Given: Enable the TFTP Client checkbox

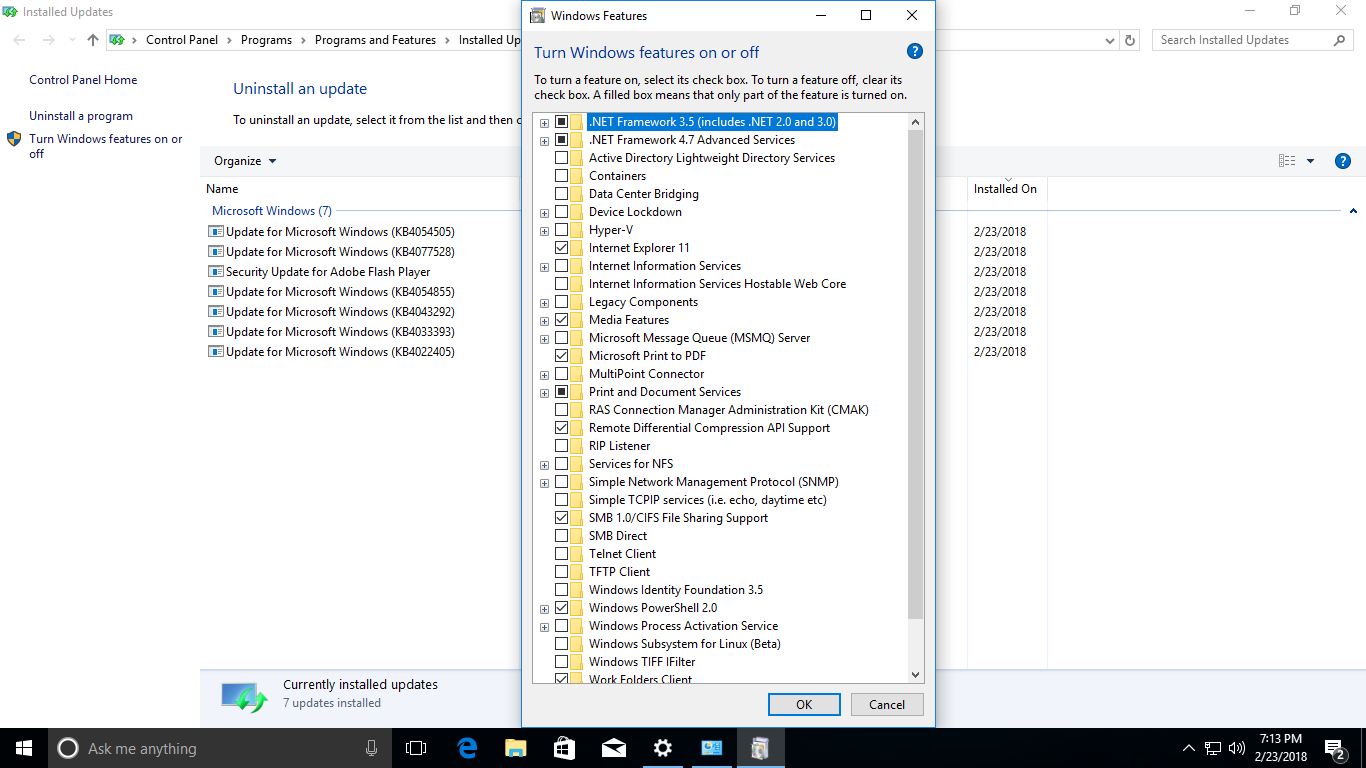Looking at the screenshot, I should (562, 572).
